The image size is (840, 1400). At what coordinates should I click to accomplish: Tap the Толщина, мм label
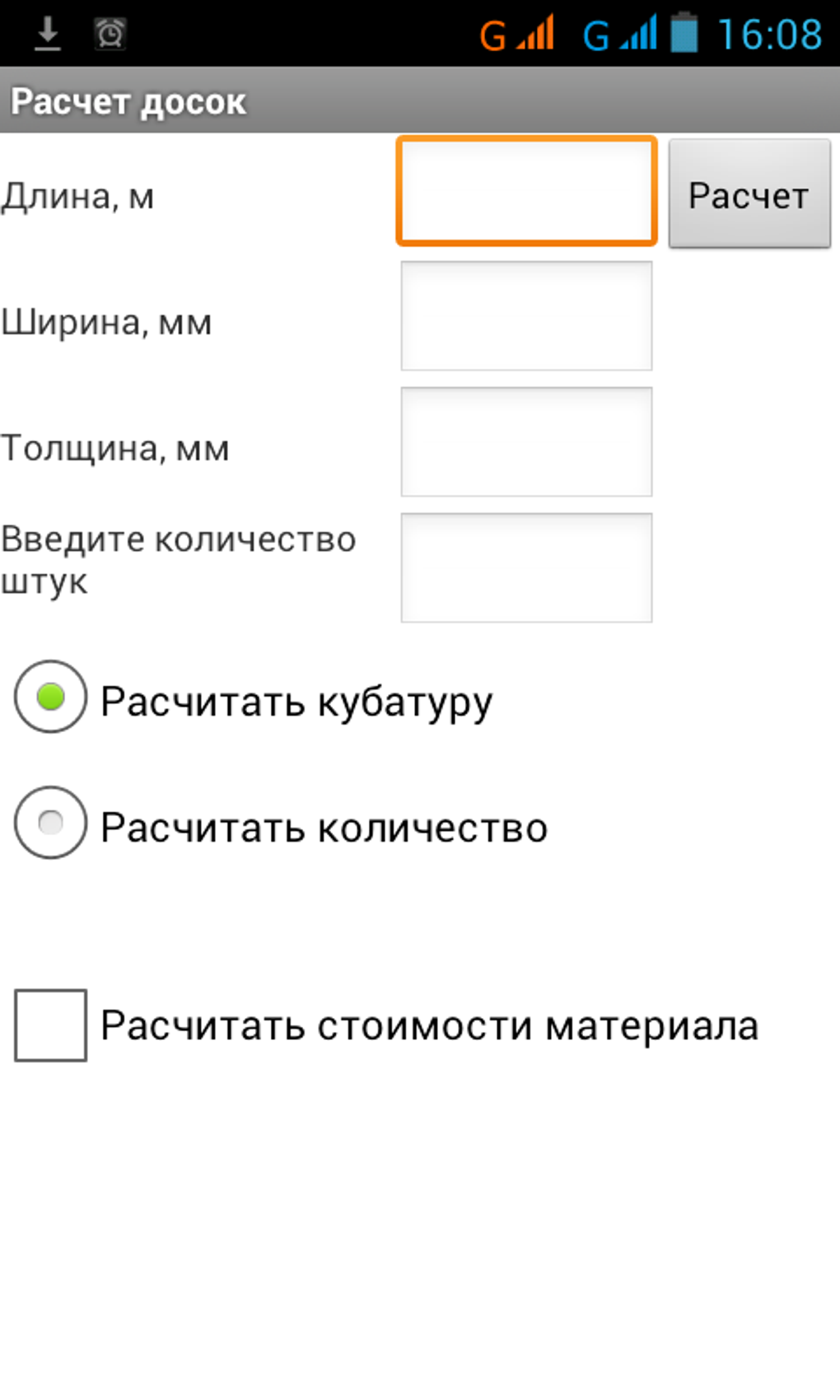coord(114,448)
